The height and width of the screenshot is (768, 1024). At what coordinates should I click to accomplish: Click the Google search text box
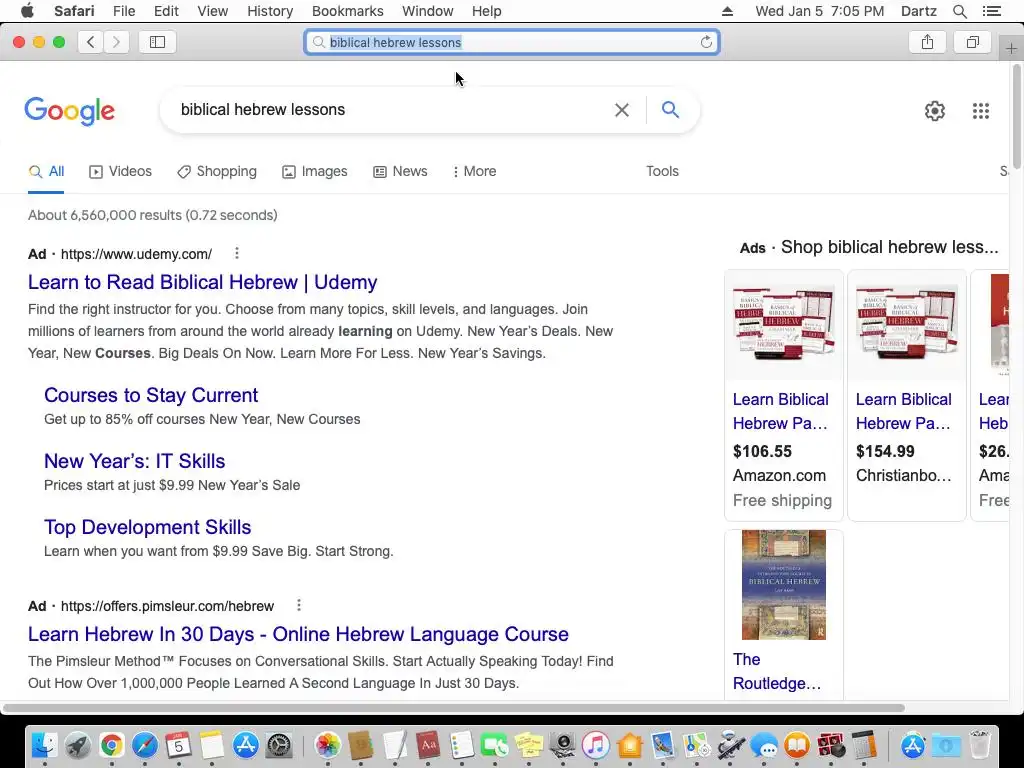click(392, 110)
